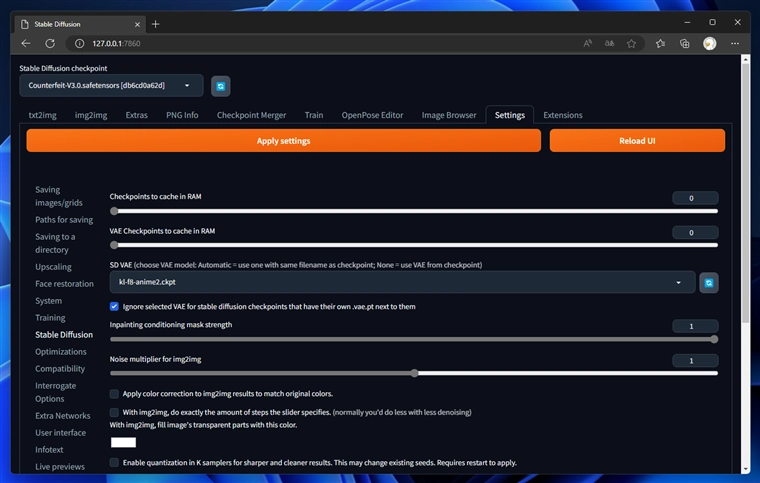Open Infotext settings section
The width and height of the screenshot is (760, 483).
(49, 449)
